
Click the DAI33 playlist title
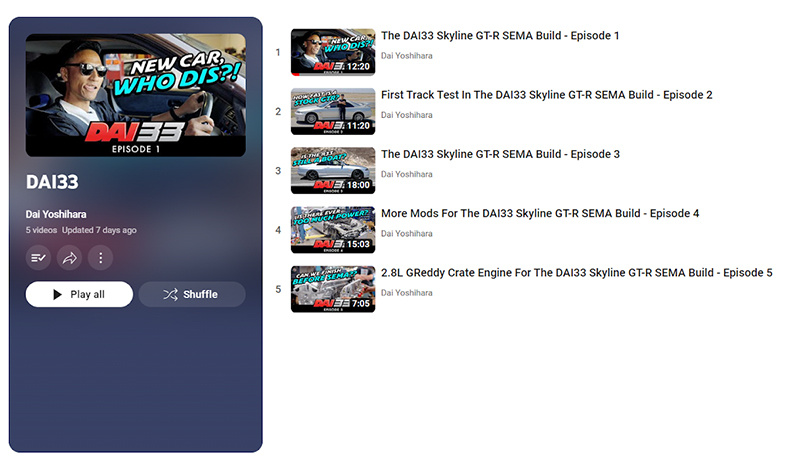coord(52,182)
